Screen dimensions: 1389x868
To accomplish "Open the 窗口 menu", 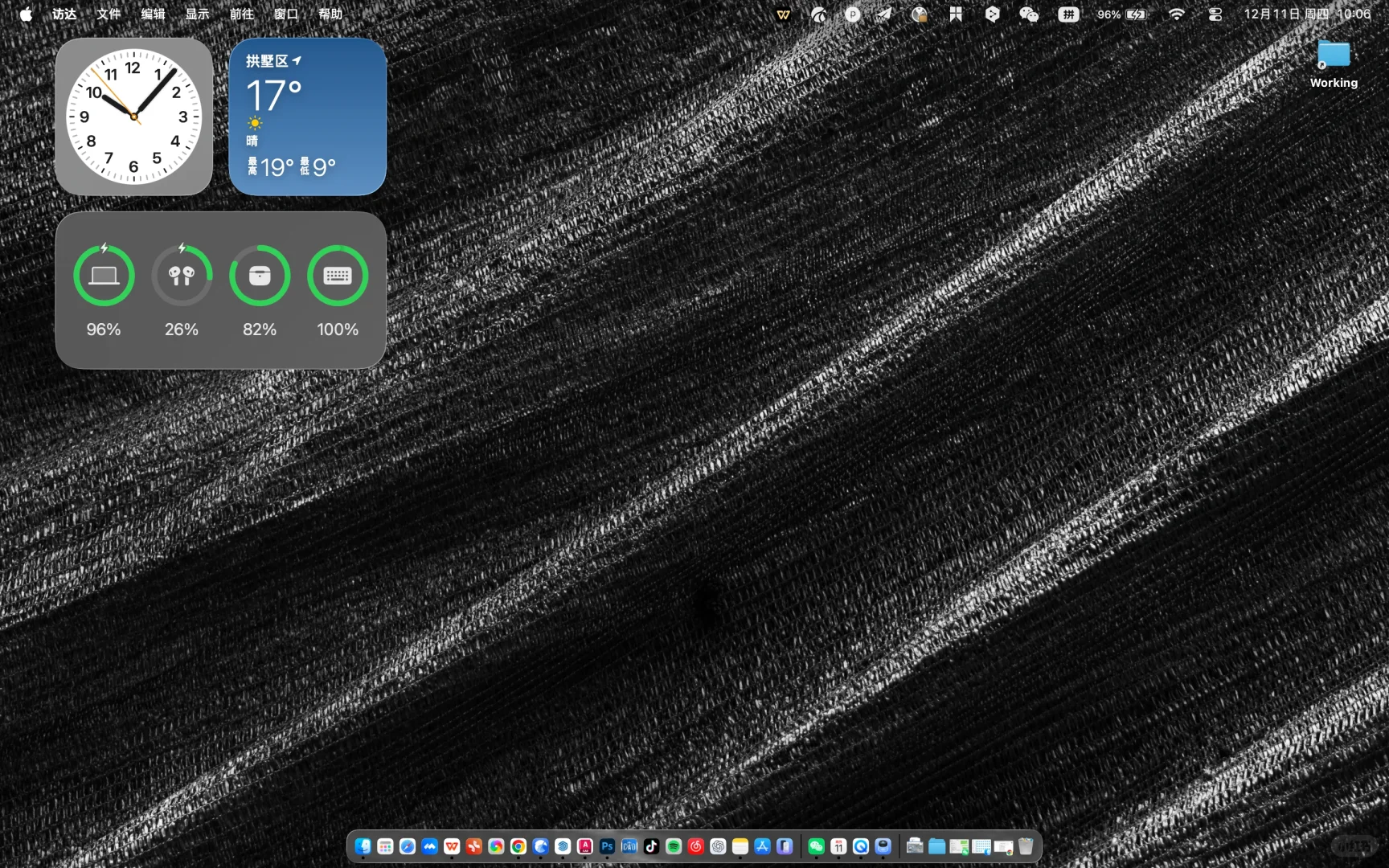I will point(286,14).
